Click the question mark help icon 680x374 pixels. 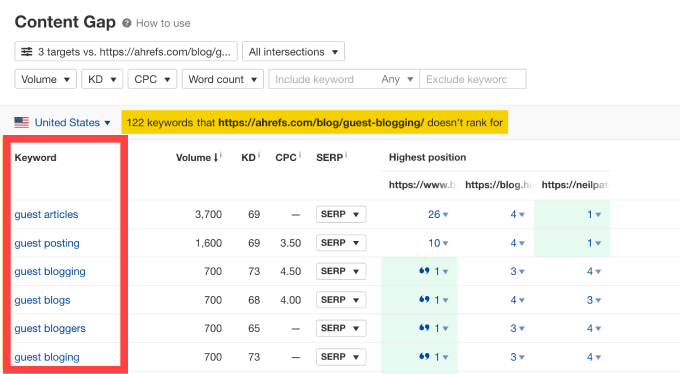[x=127, y=23]
